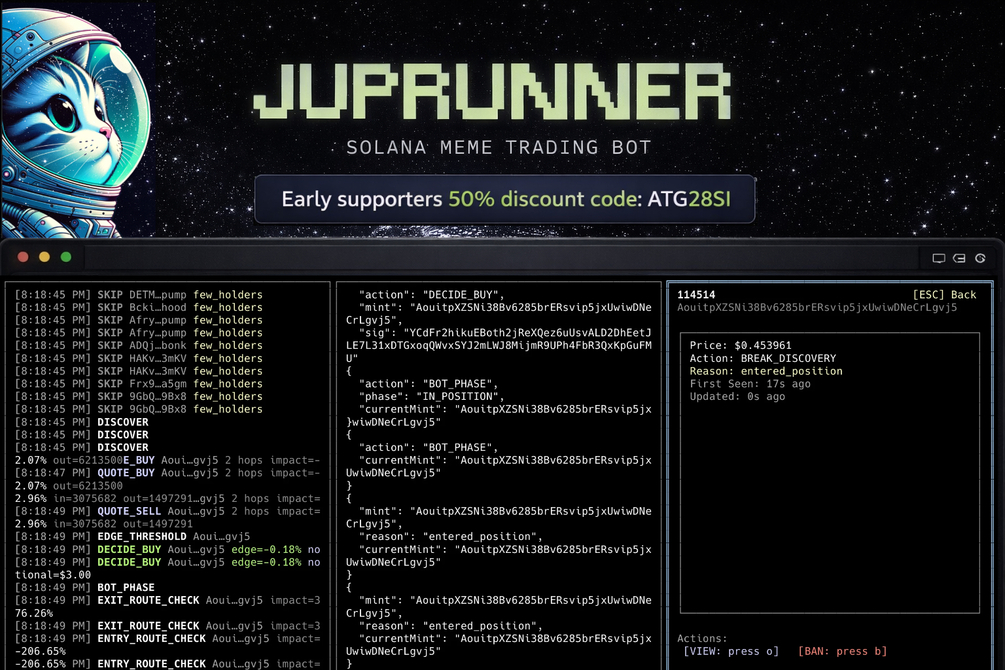Select the BOT_PHASE row in the left log
Image resolution: width=1005 pixels, height=670 pixels.
[x=84, y=587]
